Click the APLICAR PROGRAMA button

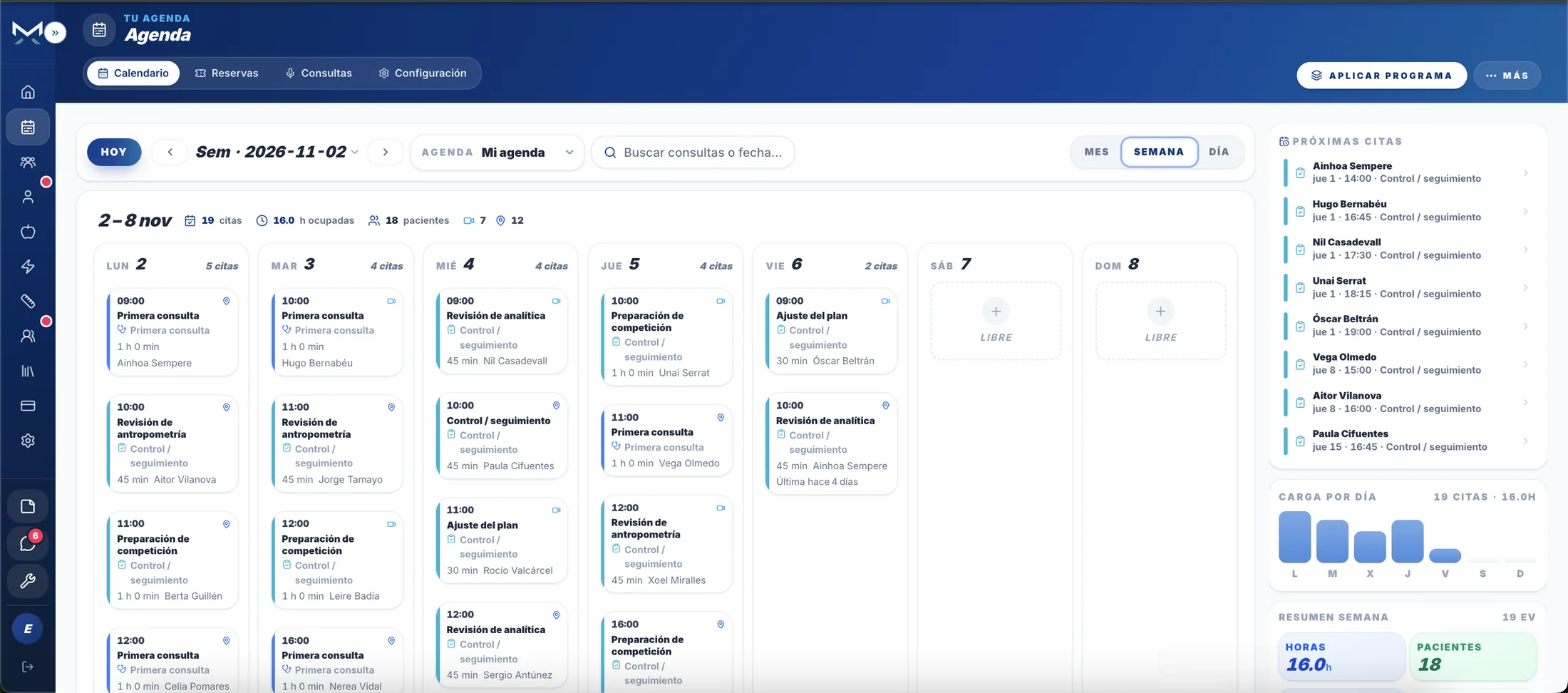(1381, 76)
